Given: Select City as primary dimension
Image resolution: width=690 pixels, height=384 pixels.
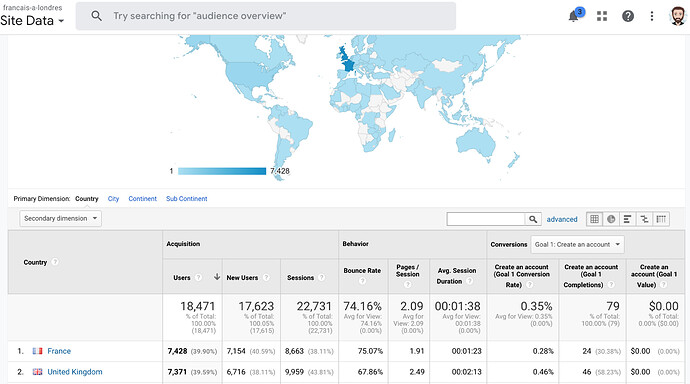Looking at the screenshot, I should point(114,199).
